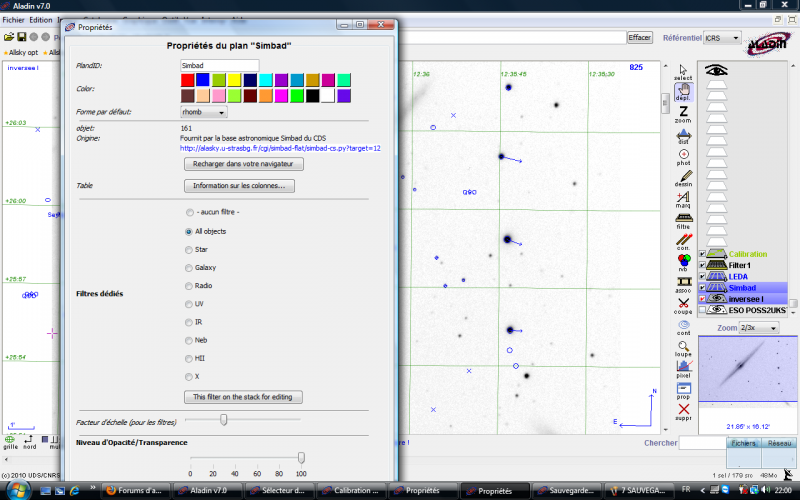This screenshot has width=800, height=500.
Task: Activate the zoom Z tool
Action: click(683, 114)
